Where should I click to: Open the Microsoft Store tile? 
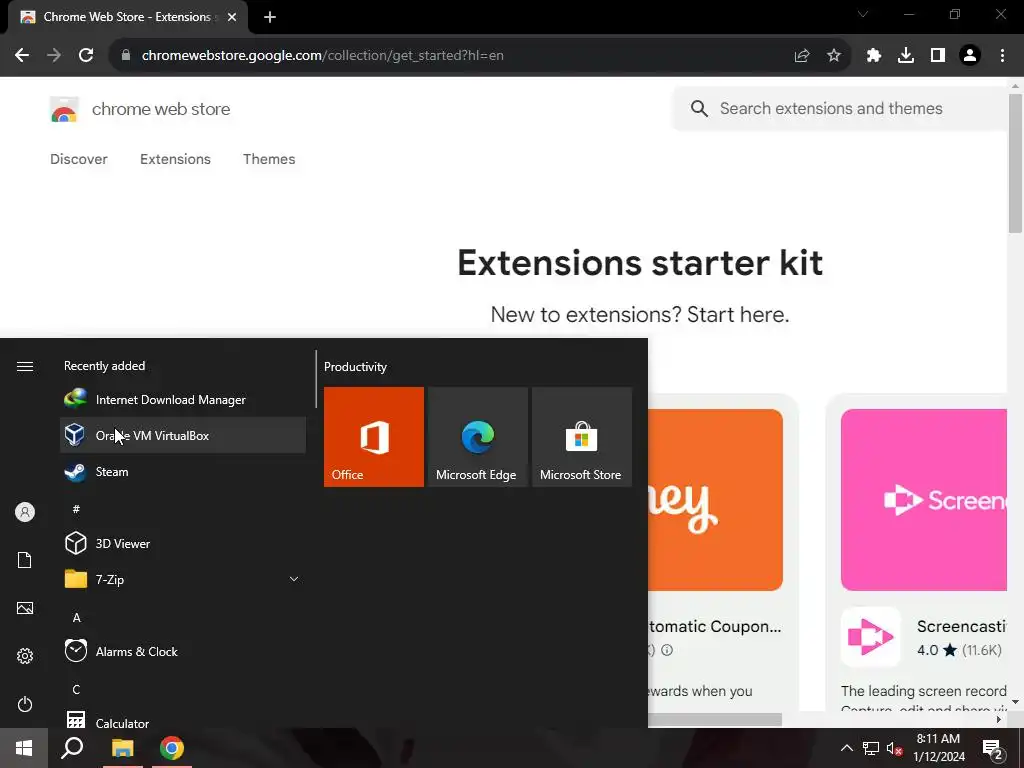click(582, 437)
